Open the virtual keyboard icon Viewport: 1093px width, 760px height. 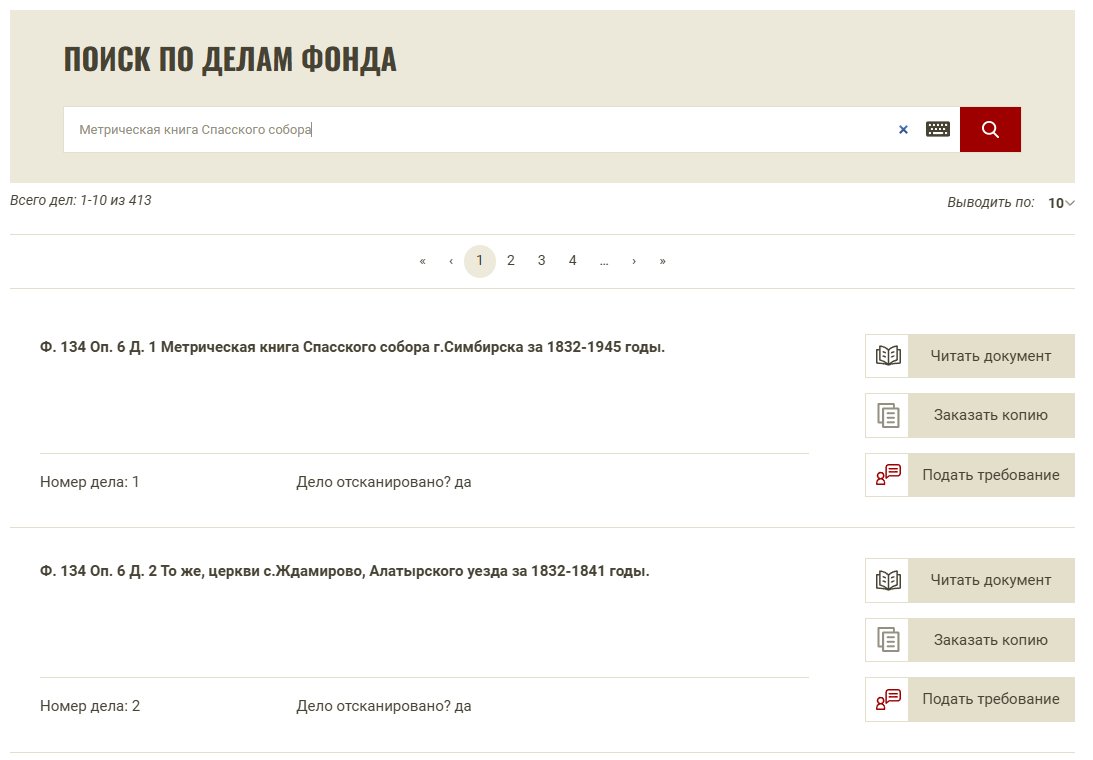pos(938,129)
